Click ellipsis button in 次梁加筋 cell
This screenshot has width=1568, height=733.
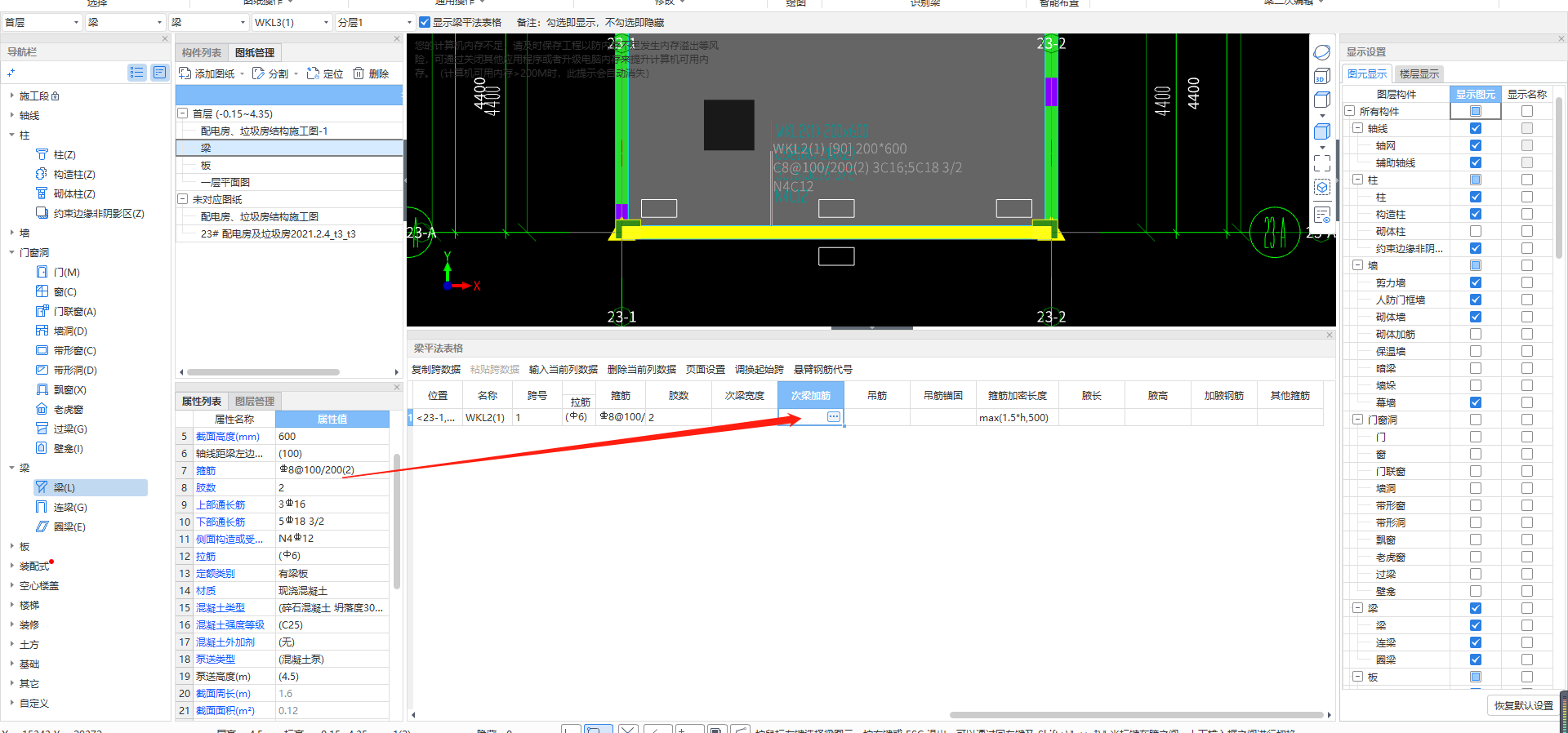pos(833,417)
